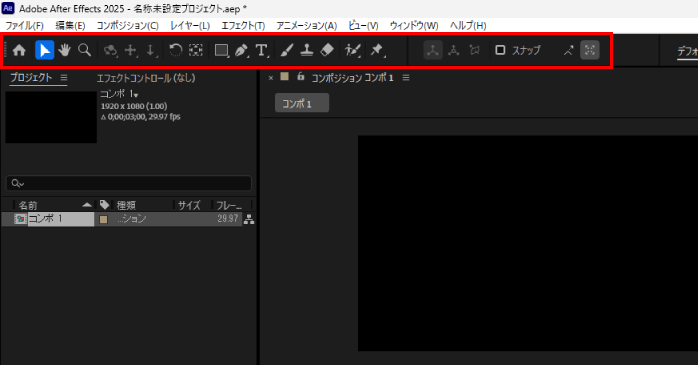
Task: Click the label tag column header
Action: pos(104,205)
